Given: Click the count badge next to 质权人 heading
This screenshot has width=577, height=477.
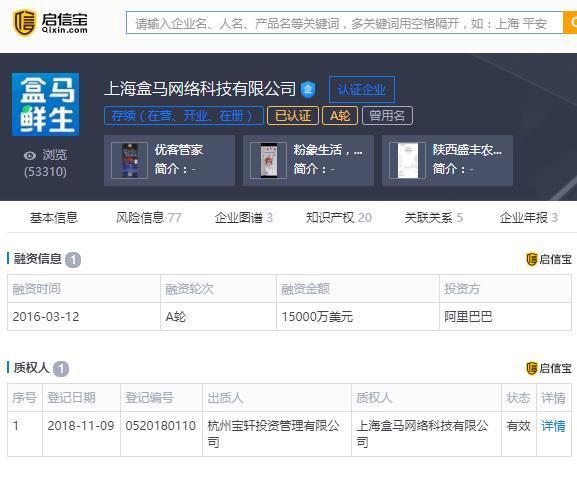Looking at the screenshot, I should pyautogui.click(x=61, y=369).
